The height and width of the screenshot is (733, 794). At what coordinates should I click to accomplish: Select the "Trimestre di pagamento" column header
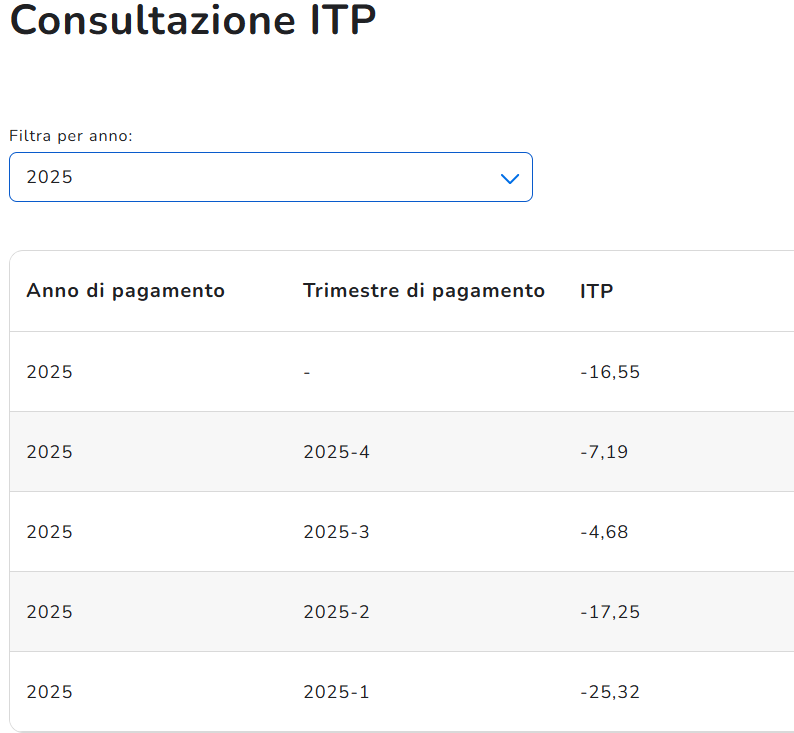(424, 291)
